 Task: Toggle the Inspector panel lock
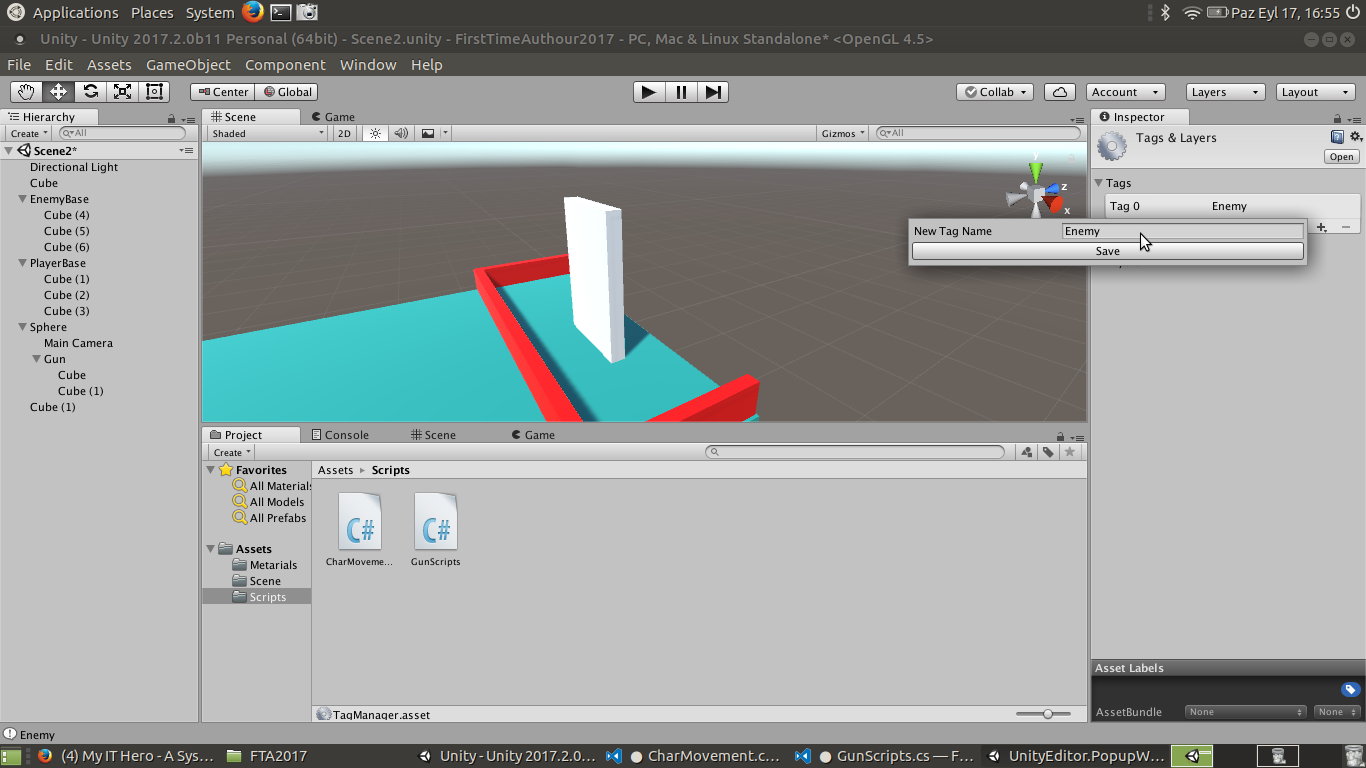1339,118
